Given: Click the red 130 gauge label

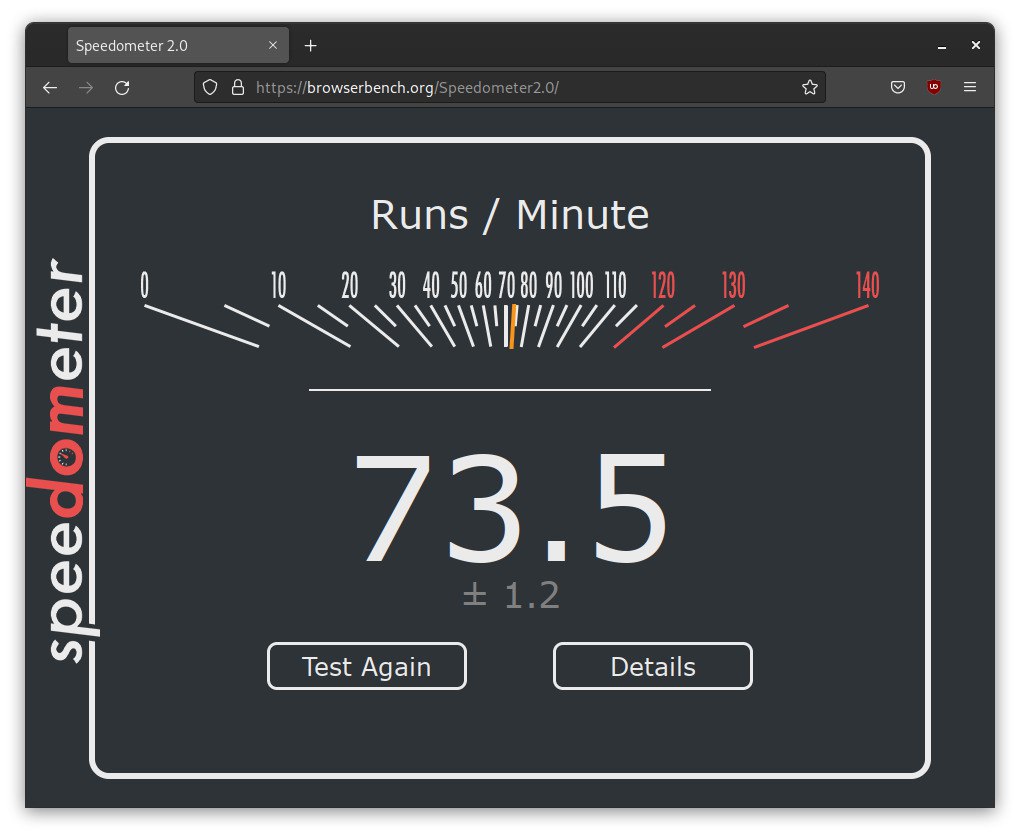Looking at the screenshot, I should (x=733, y=285).
